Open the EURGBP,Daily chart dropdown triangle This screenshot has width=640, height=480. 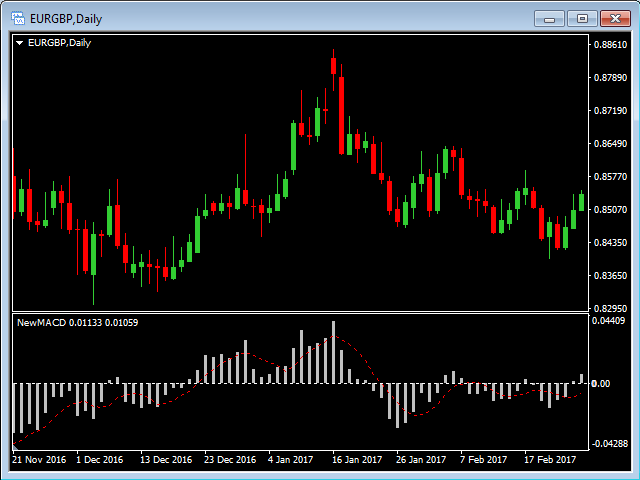[20, 43]
